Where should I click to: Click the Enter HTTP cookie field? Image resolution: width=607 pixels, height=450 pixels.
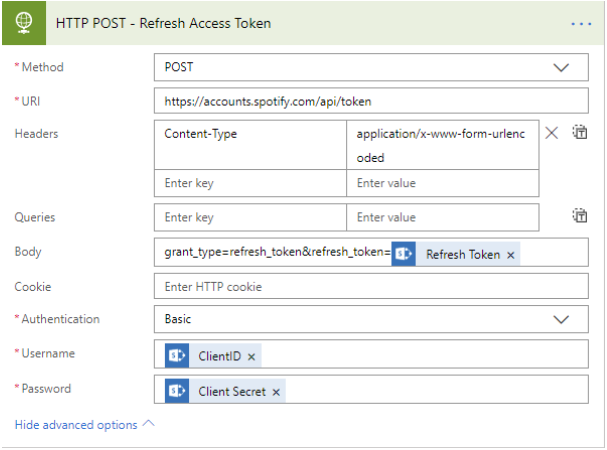click(x=371, y=286)
